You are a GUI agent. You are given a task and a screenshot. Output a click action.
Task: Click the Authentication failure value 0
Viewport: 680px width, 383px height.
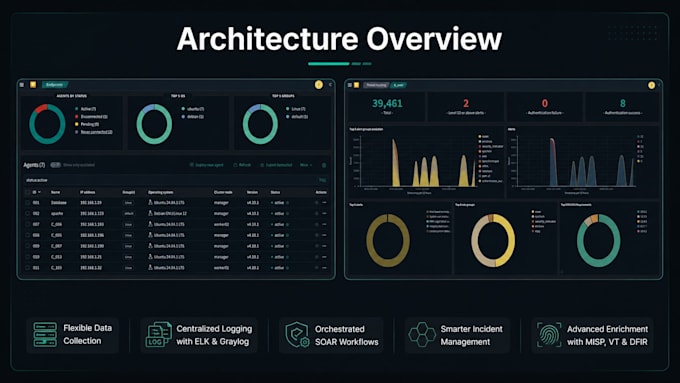pyautogui.click(x=545, y=103)
